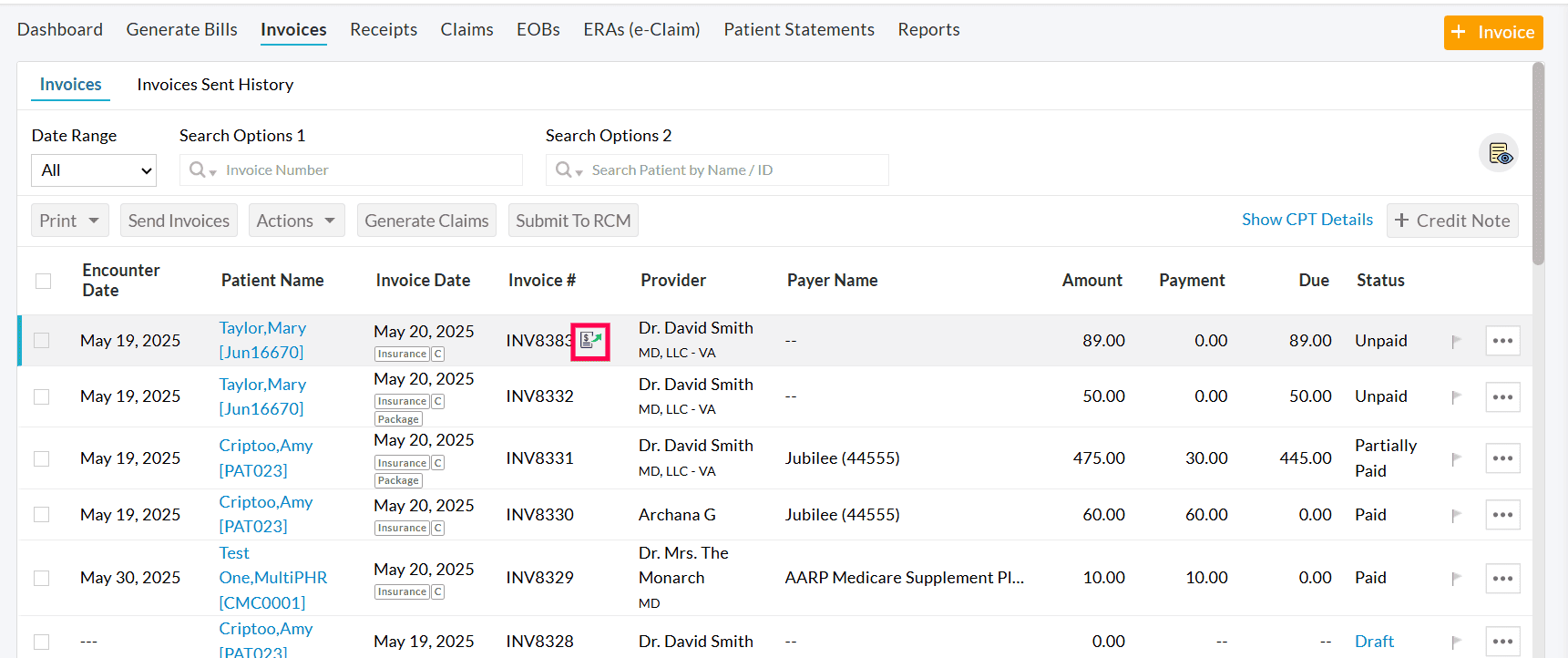The height and width of the screenshot is (658, 1568).
Task: Flag invoice INV8383 row
Action: pyautogui.click(x=1456, y=341)
